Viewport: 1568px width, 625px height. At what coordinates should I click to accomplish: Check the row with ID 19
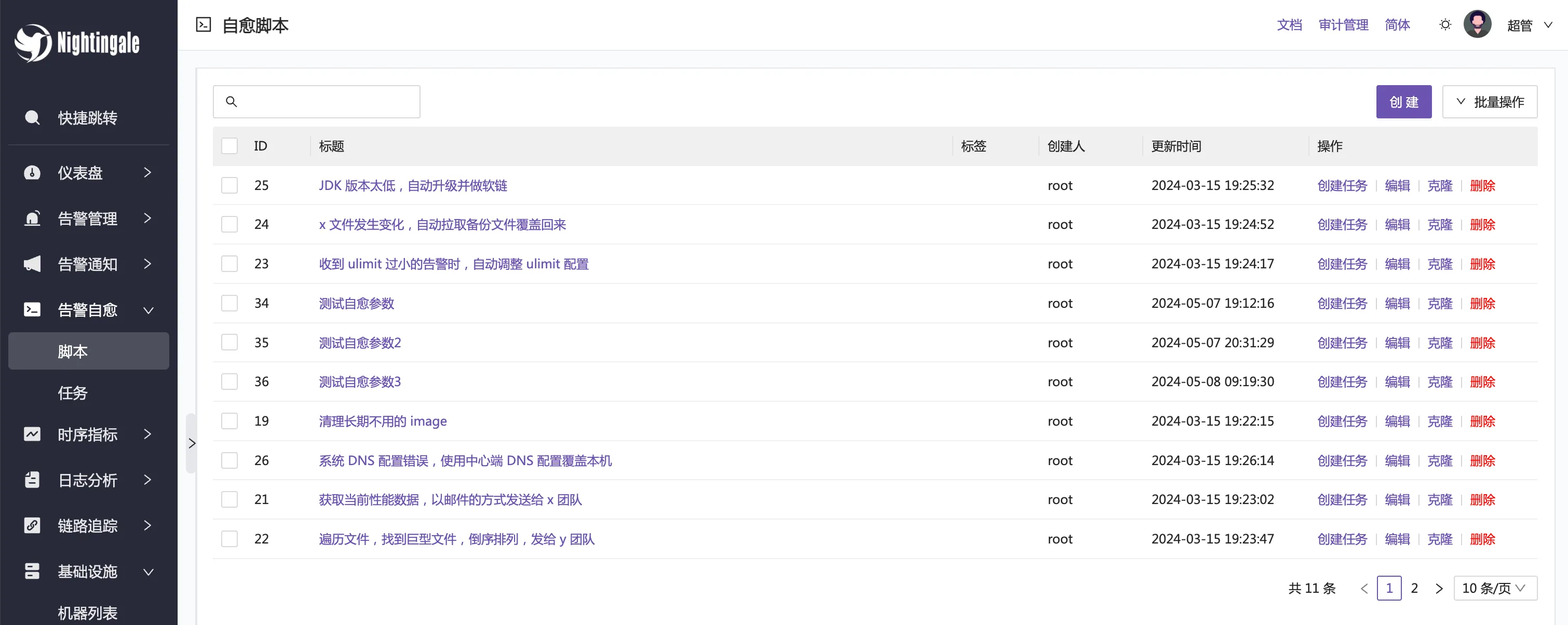click(x=229, y=421)
